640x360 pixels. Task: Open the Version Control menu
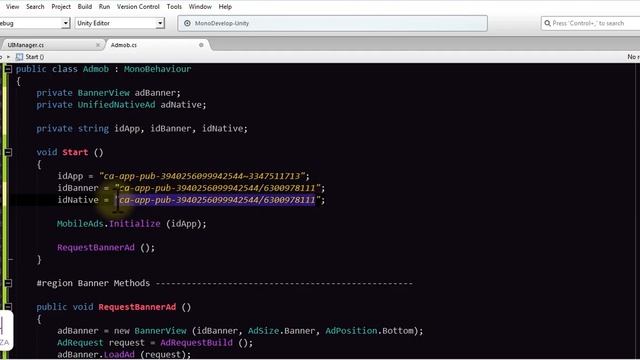138,7
